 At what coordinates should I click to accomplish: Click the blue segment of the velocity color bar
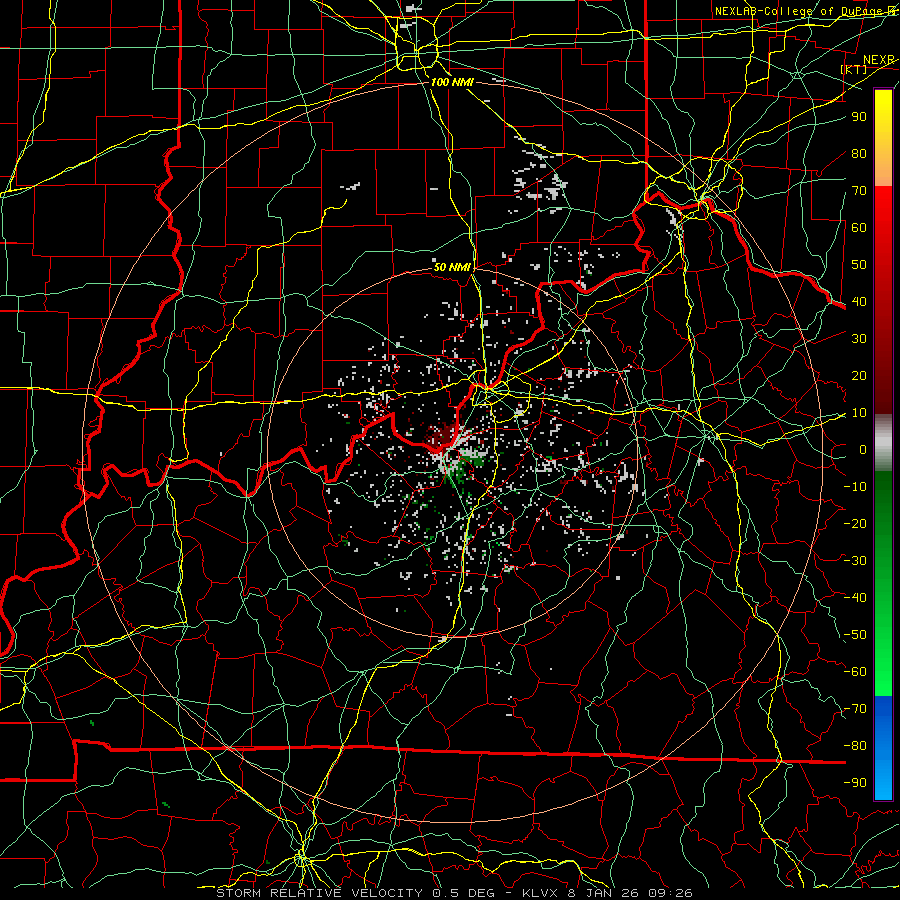(883, 747)
